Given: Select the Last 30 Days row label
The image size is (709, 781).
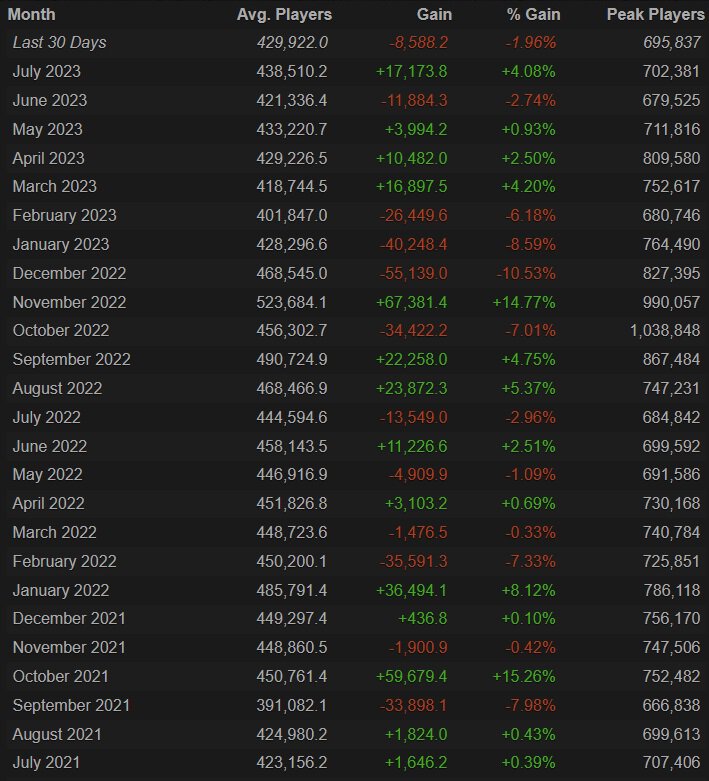Looking at the screenshot, I should (59, 43).
